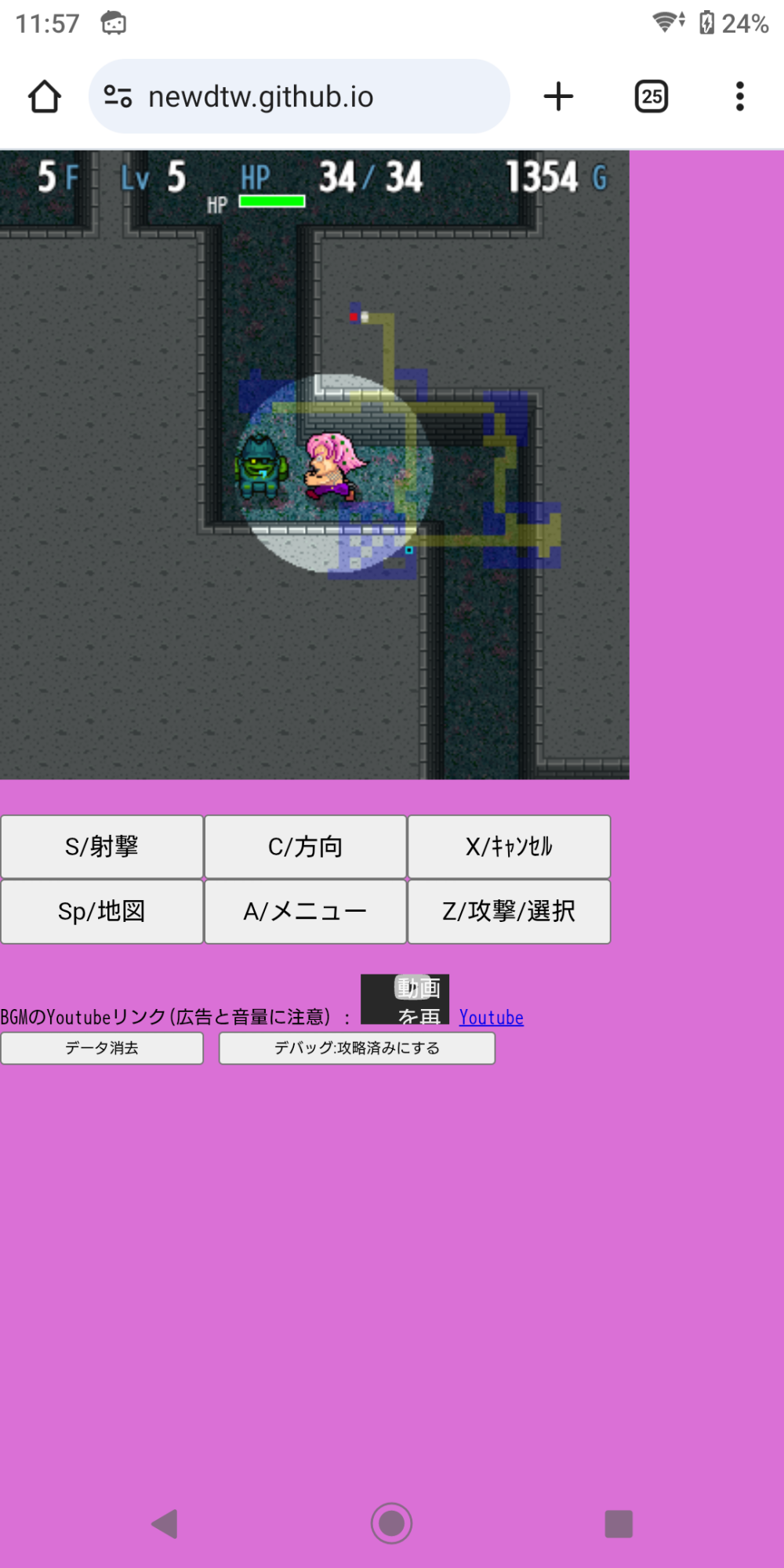Tap the notification icon beside the clock
The height and width of the screenshot is (1568, 784).
click(114, 24)
